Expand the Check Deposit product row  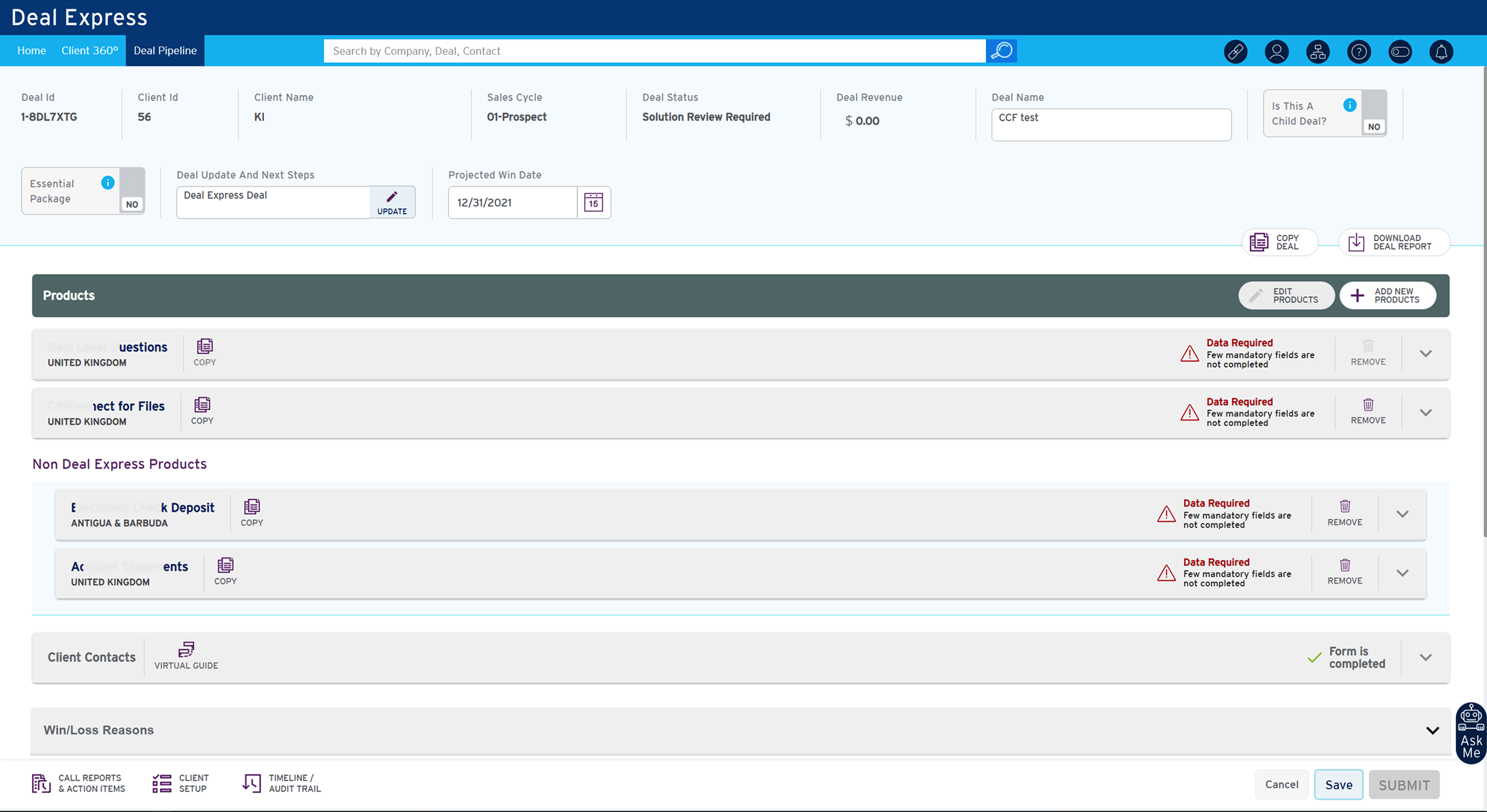pyautogui.click(x=1402, y=513)
